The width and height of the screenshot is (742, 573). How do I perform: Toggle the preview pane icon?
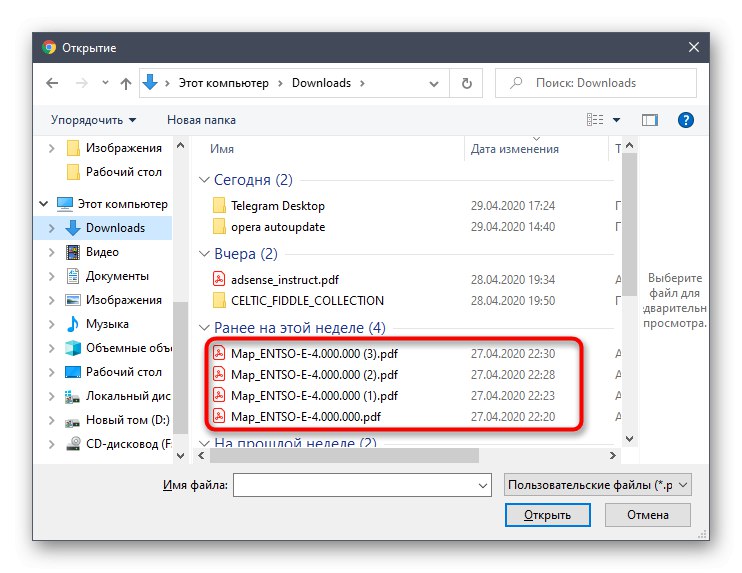tap(650, 120)
